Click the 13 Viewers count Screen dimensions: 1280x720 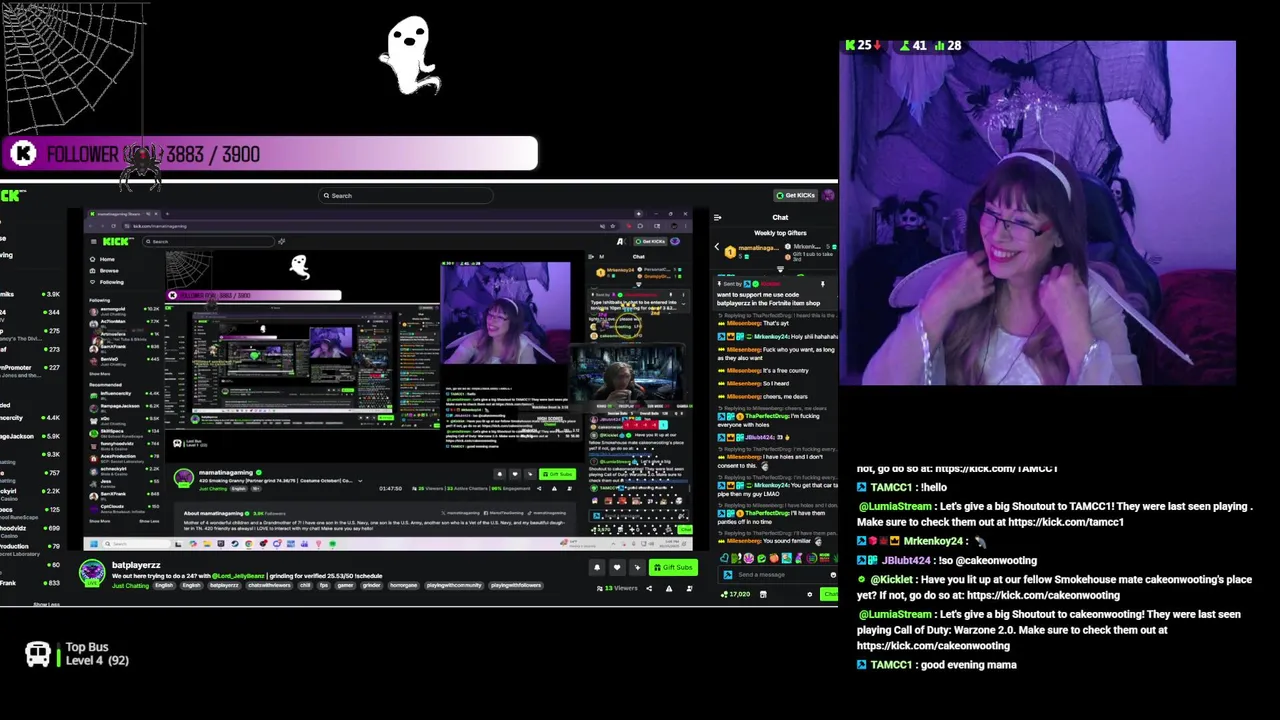[x=618, y=588]
